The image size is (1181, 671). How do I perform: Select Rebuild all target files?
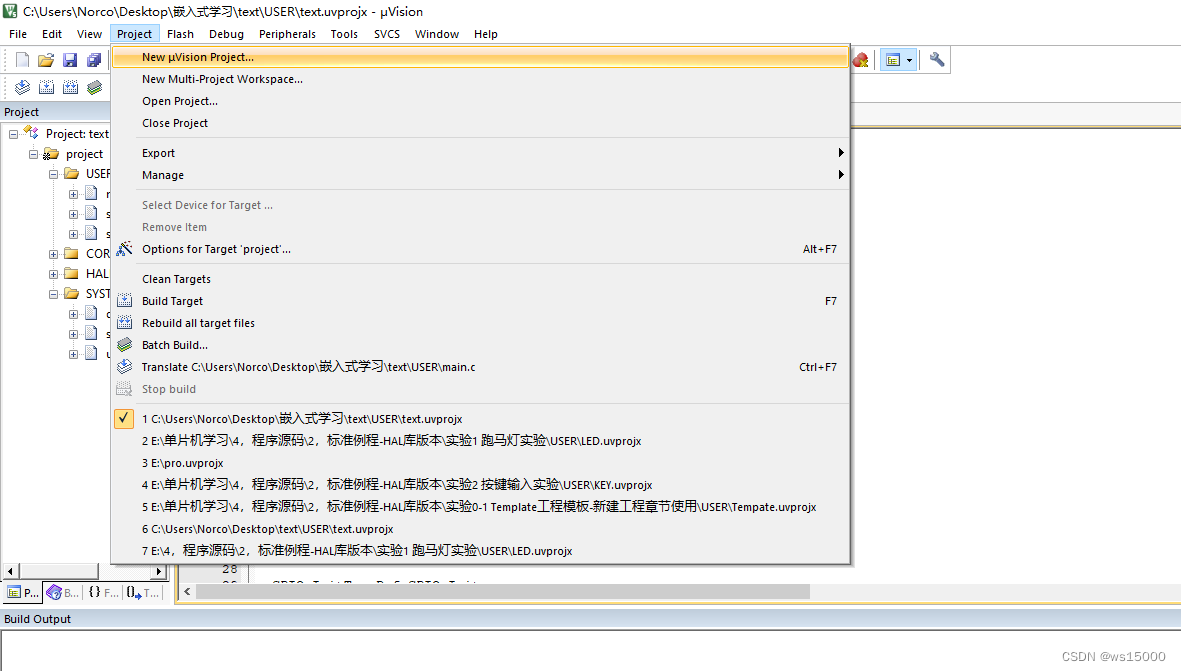(x=481, y=323)
